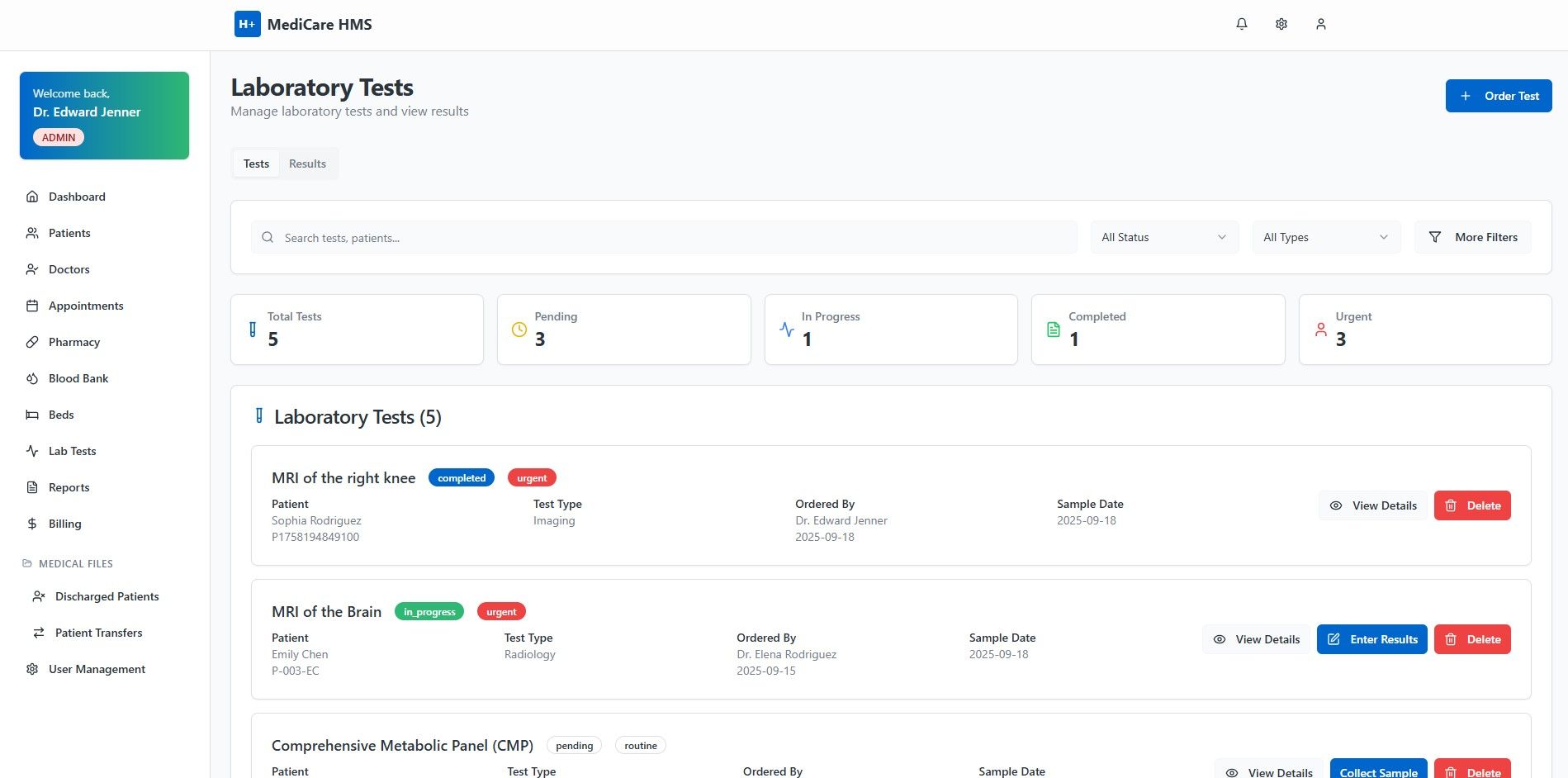Open the All Types dropdown
The image size is (1568, 778).
click(x=1325, y=237)
